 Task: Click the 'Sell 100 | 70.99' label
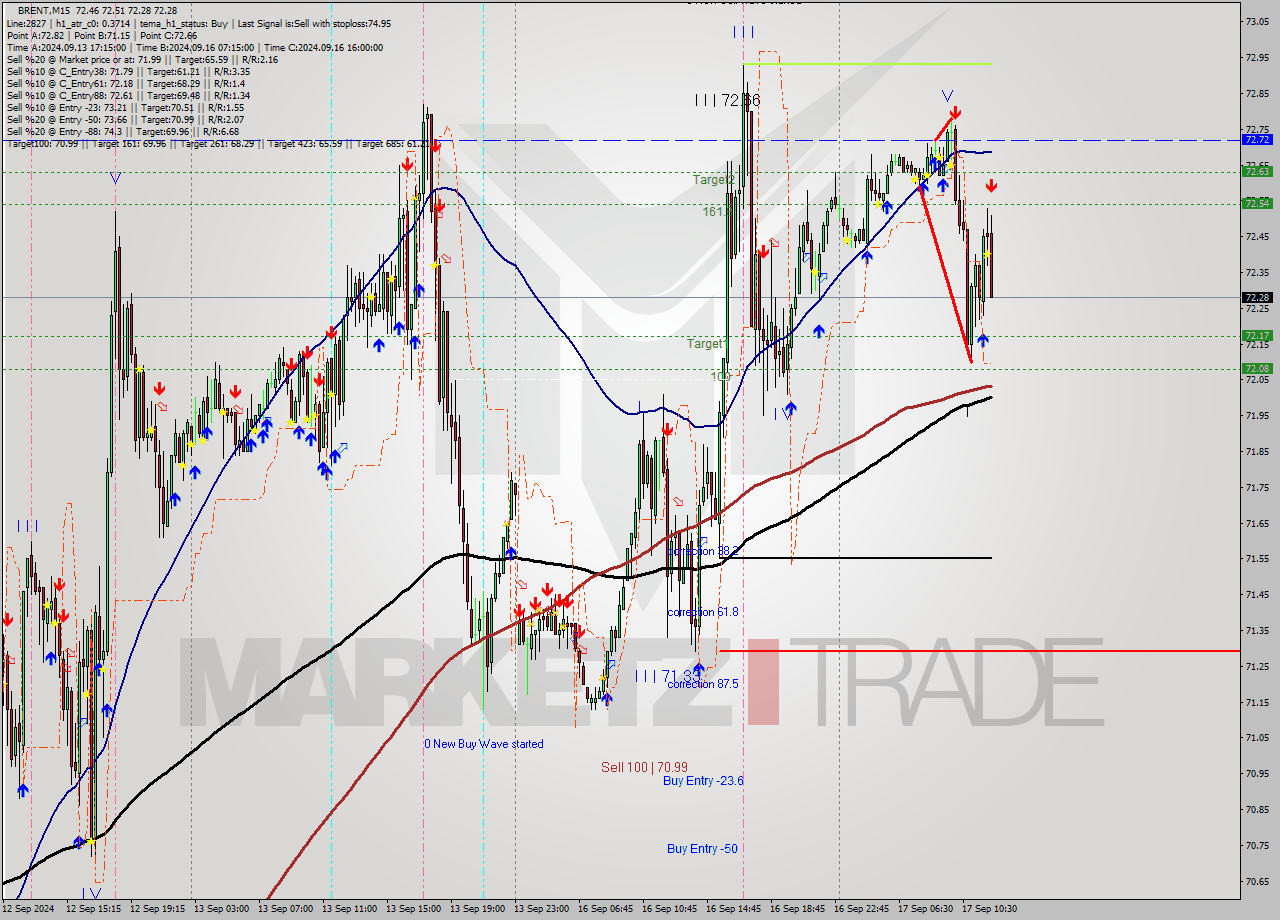644,767
